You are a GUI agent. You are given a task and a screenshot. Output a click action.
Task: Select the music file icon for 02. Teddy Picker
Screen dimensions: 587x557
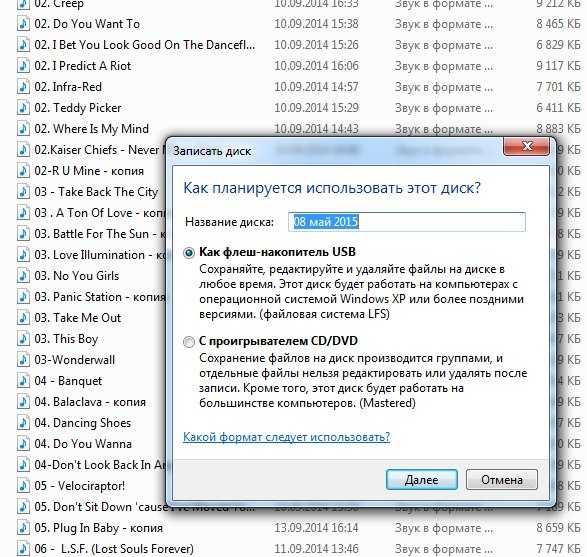[23, 108]
